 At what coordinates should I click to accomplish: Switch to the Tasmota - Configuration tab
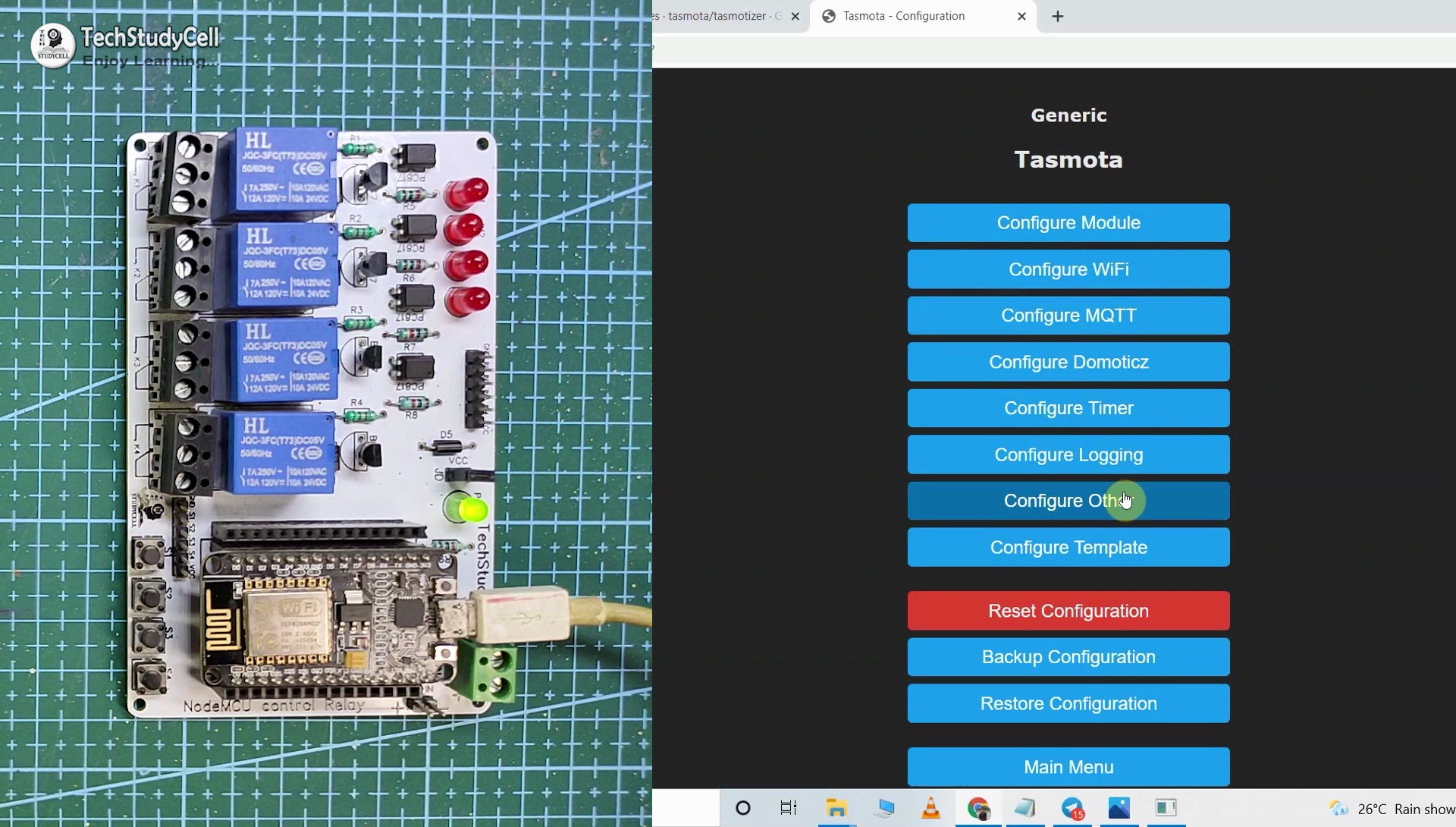click(902, 16)
